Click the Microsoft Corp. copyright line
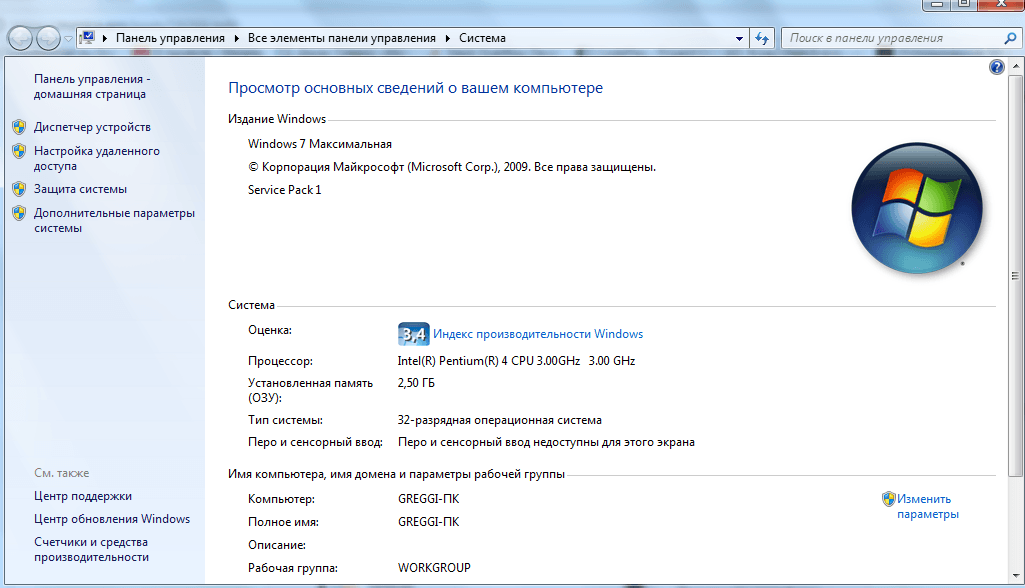 (x=452, y=167)
